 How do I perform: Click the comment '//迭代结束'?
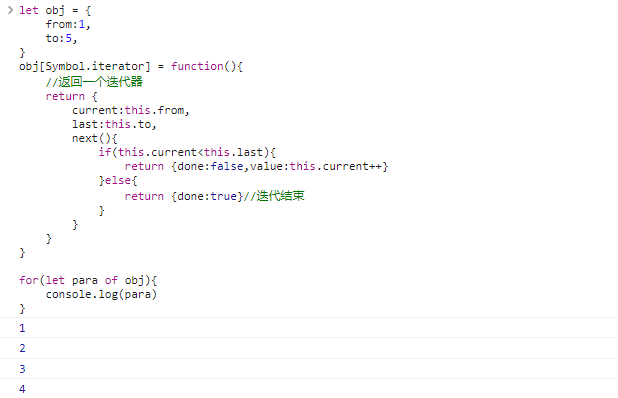274,196
